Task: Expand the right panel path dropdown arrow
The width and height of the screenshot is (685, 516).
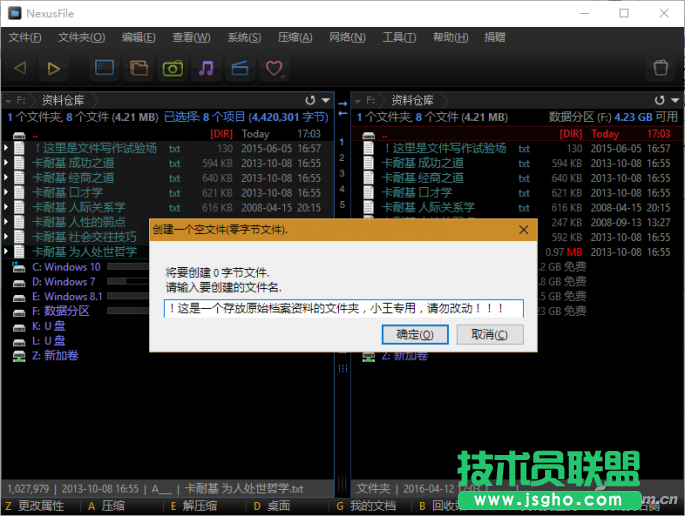Action: click(x=674, y=100)
